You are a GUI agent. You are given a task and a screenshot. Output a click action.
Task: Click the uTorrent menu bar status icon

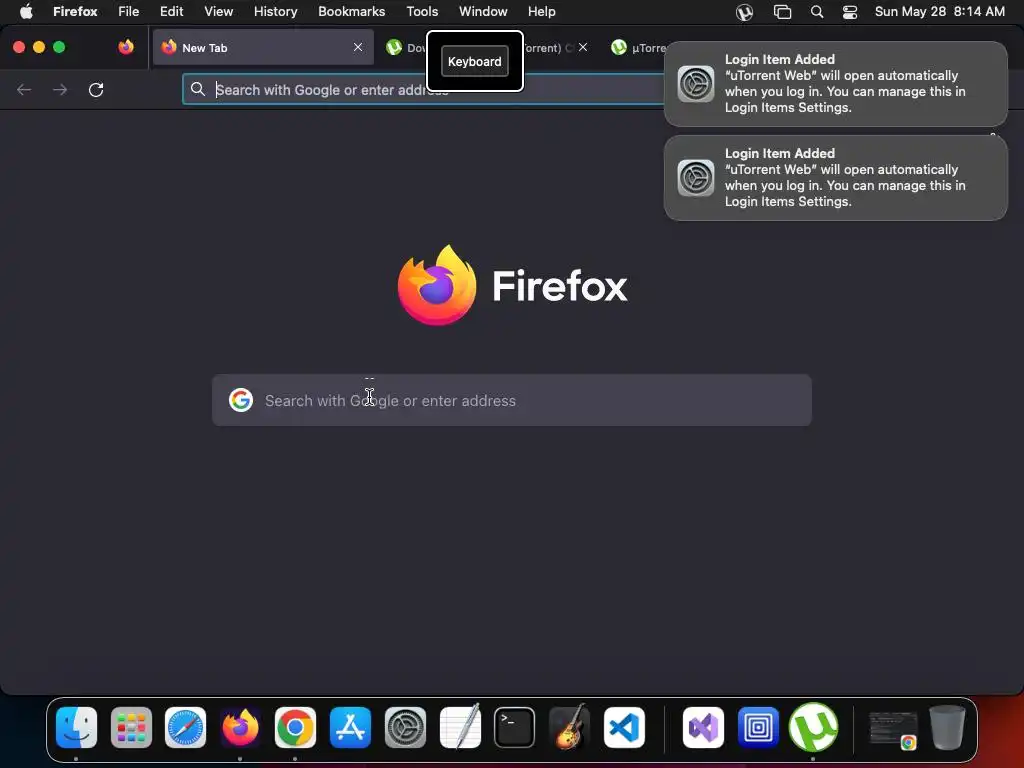point(744,12)
